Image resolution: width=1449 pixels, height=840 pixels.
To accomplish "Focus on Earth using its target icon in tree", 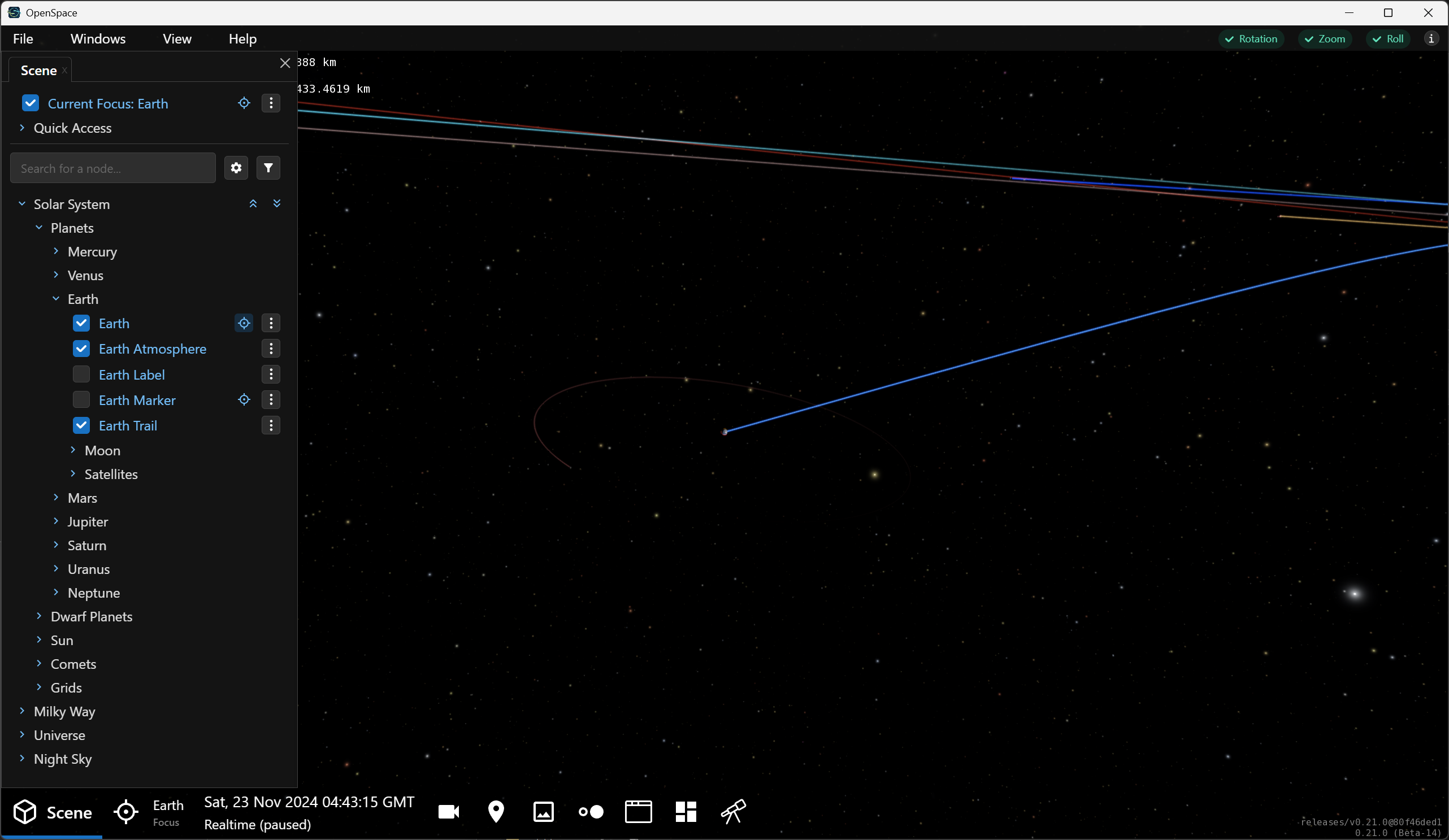I will tap(244, 323).
